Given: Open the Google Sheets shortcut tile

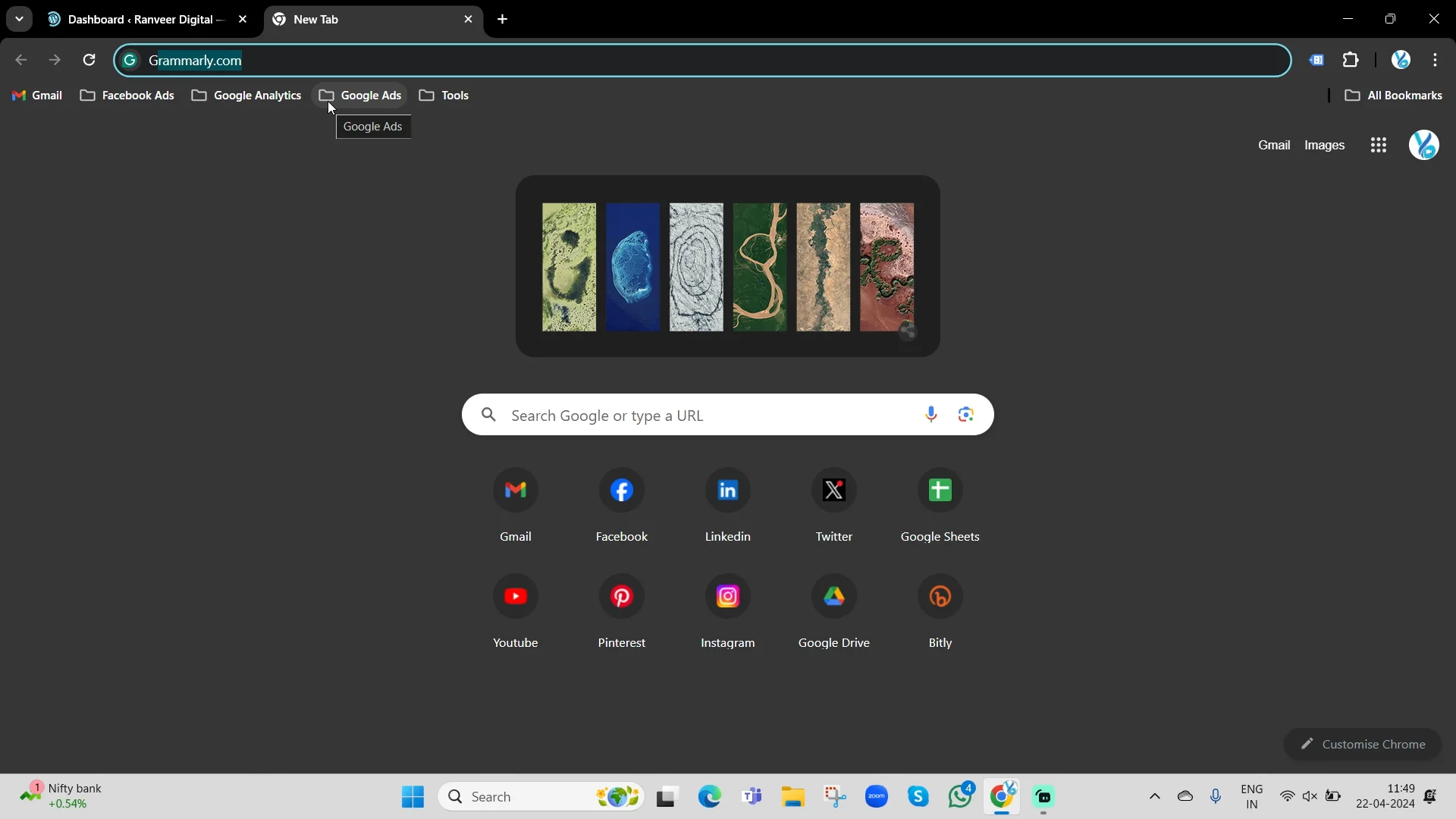Looking at the screenshot, I should [x=940, y=505].
